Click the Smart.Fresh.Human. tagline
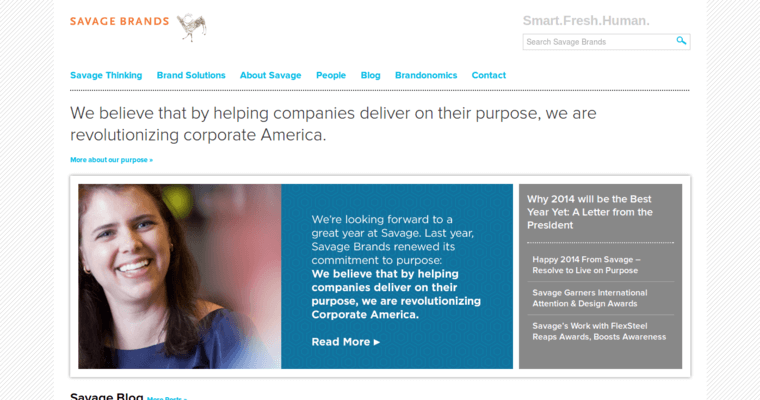Screen dimensions: 760x400 click(x=586, y=20)
